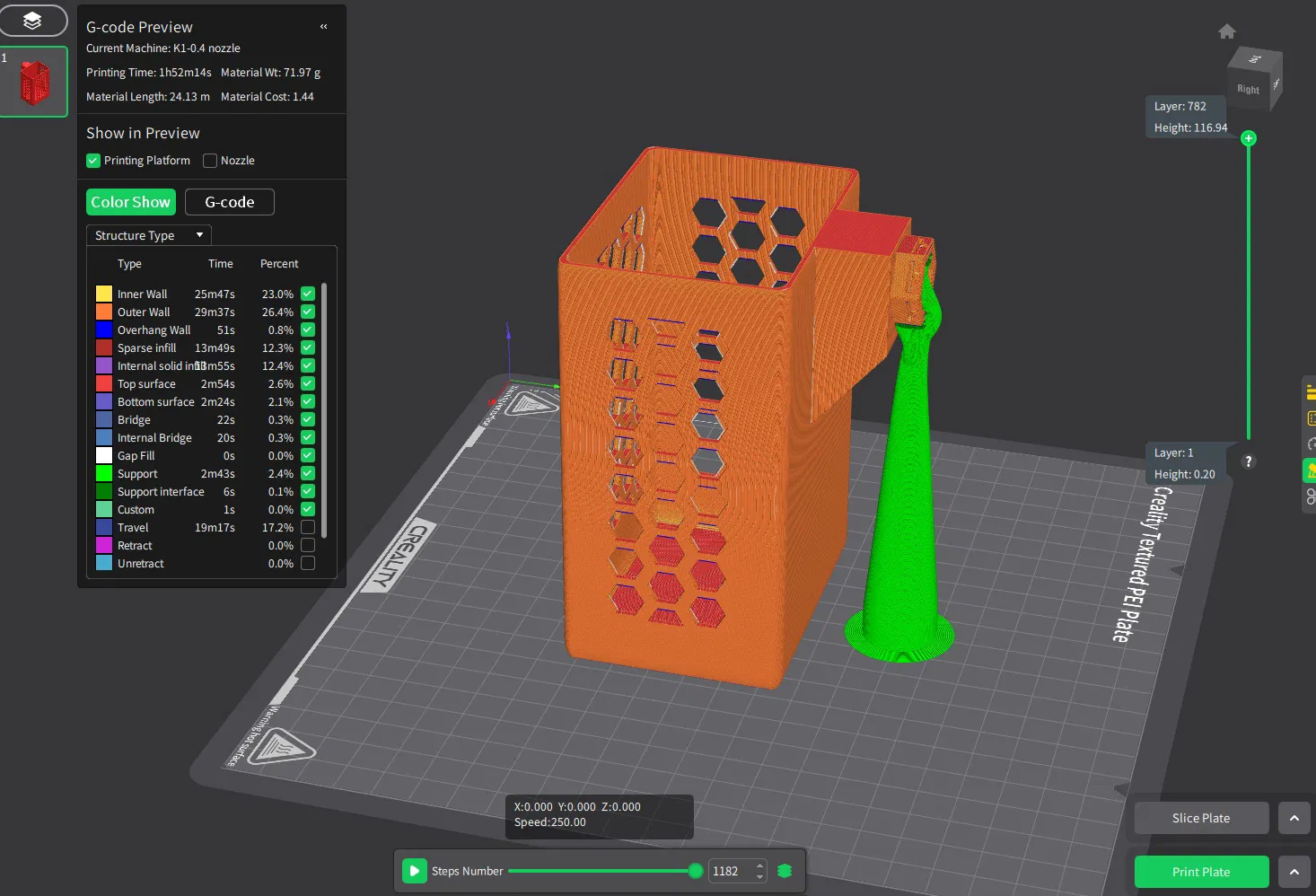Select the Color Show tab
This screenshot has height=896, width=1316.
[130, 202]
